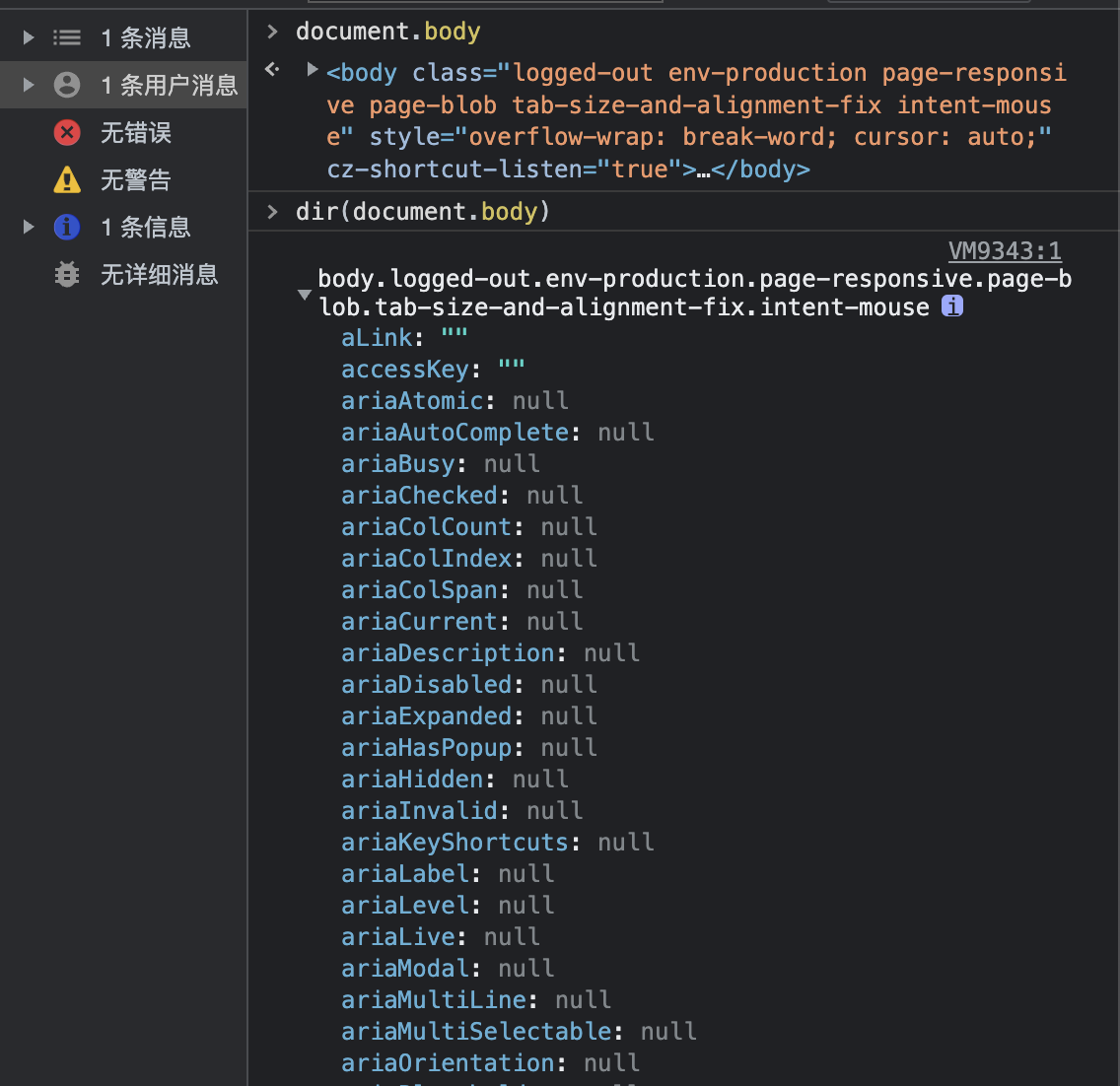
Task: Select the 无详细消息 filter item
Action: coord(159,274)
